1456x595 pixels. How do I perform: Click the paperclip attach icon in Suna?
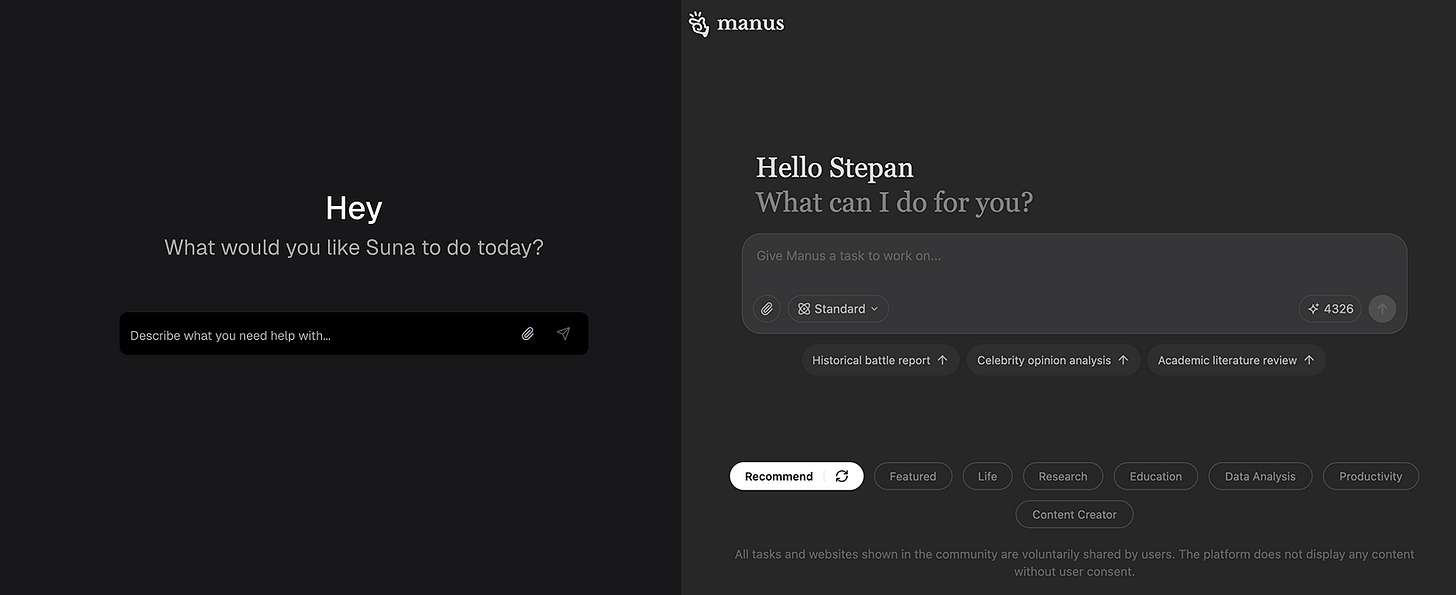[528, 334]
